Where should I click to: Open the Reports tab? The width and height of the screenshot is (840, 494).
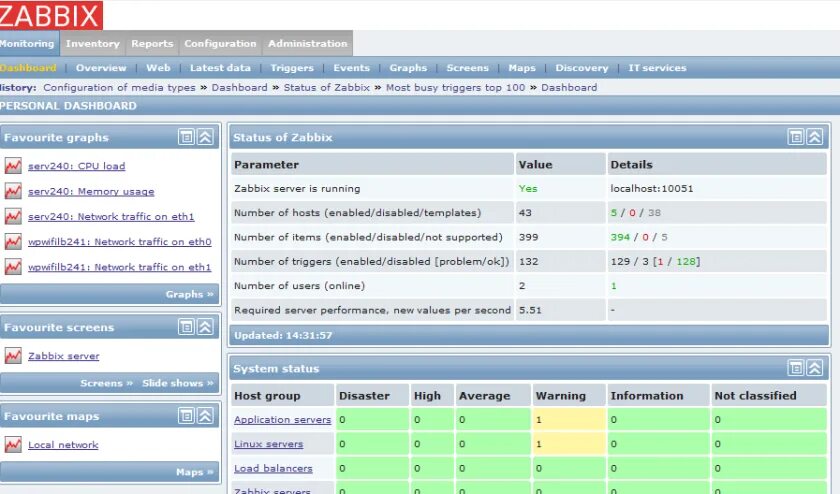click(x=152, y=43)
